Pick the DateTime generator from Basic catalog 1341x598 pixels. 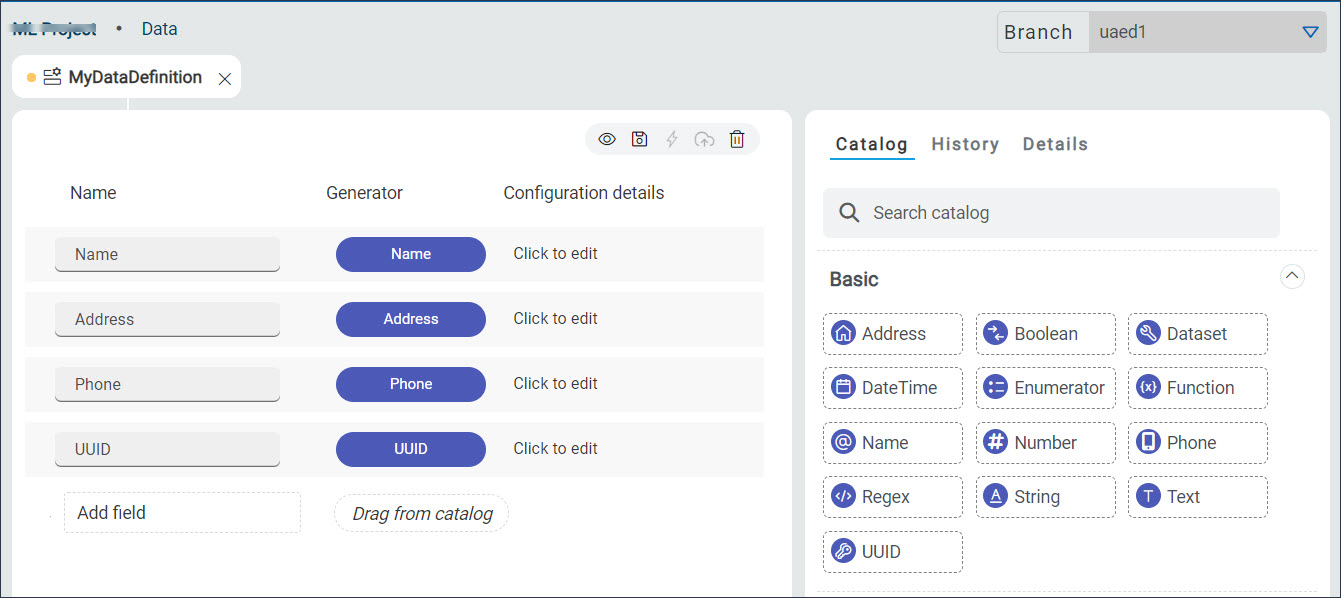[x=891, y=387]
